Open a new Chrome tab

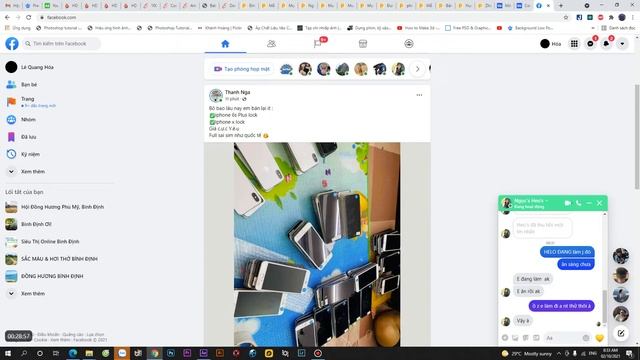(x=560, y=6)
